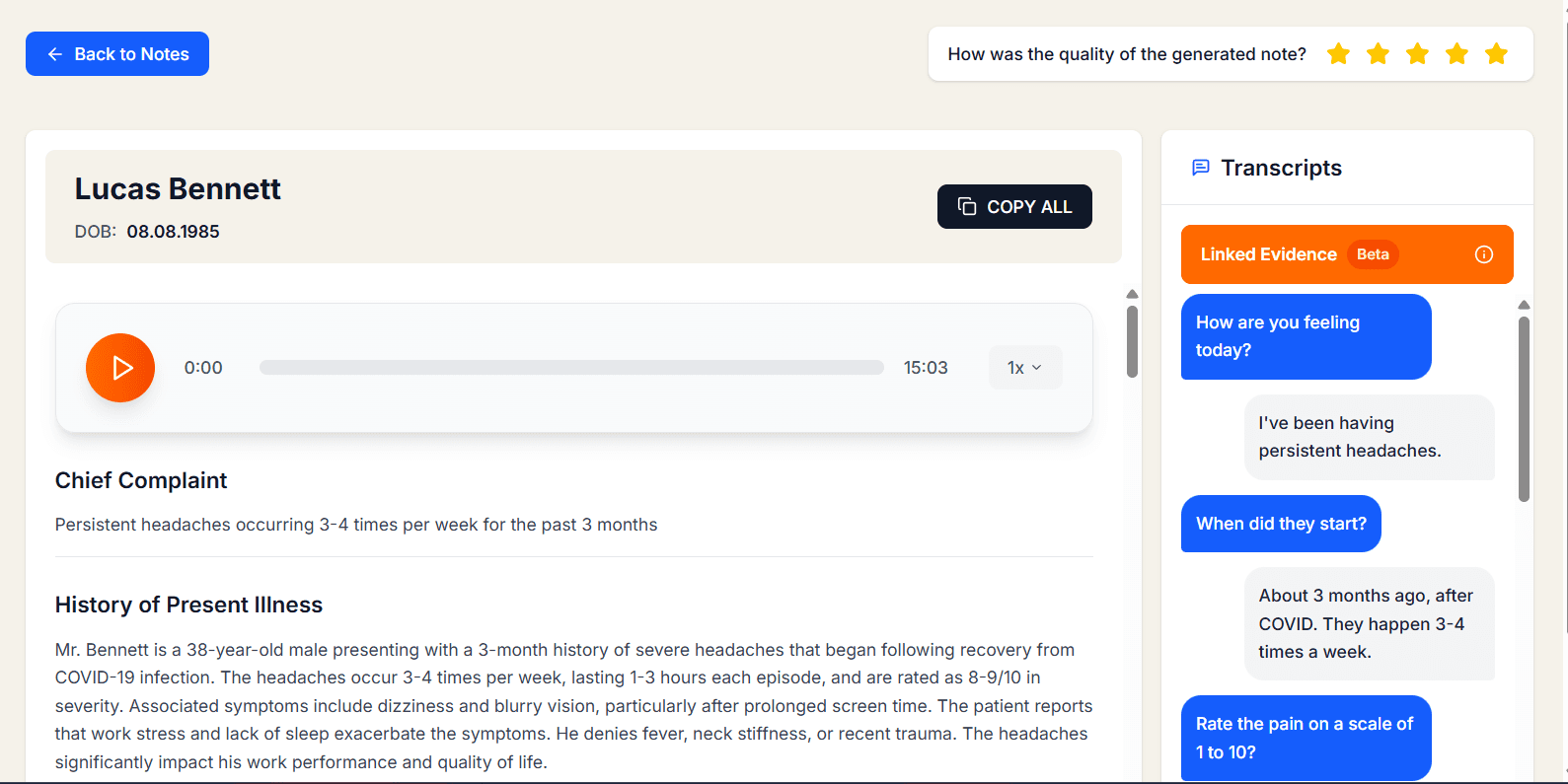
Task: Click the note panel scrollbar thumb
Action: 1132,341
